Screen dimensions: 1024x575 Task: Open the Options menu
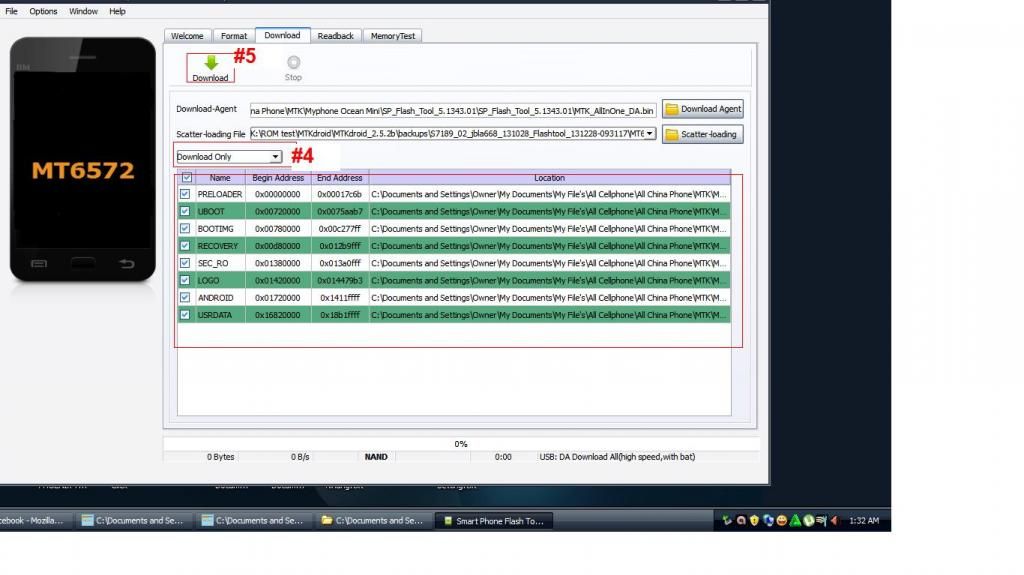43,11
